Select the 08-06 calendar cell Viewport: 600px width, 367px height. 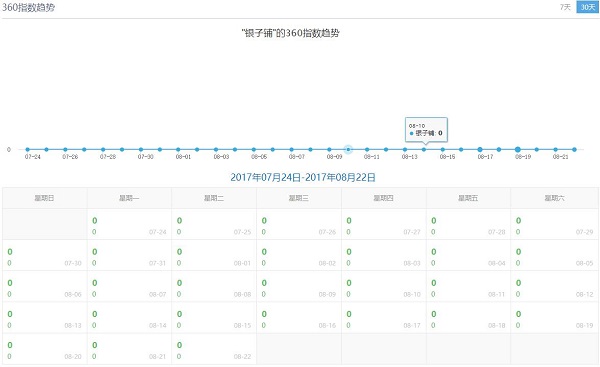pos(45,287)
